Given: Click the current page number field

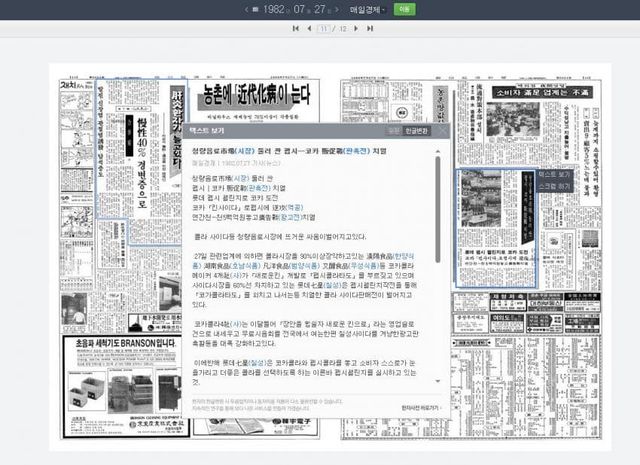Looking at the screenshot, I should (x=324, y=29).
